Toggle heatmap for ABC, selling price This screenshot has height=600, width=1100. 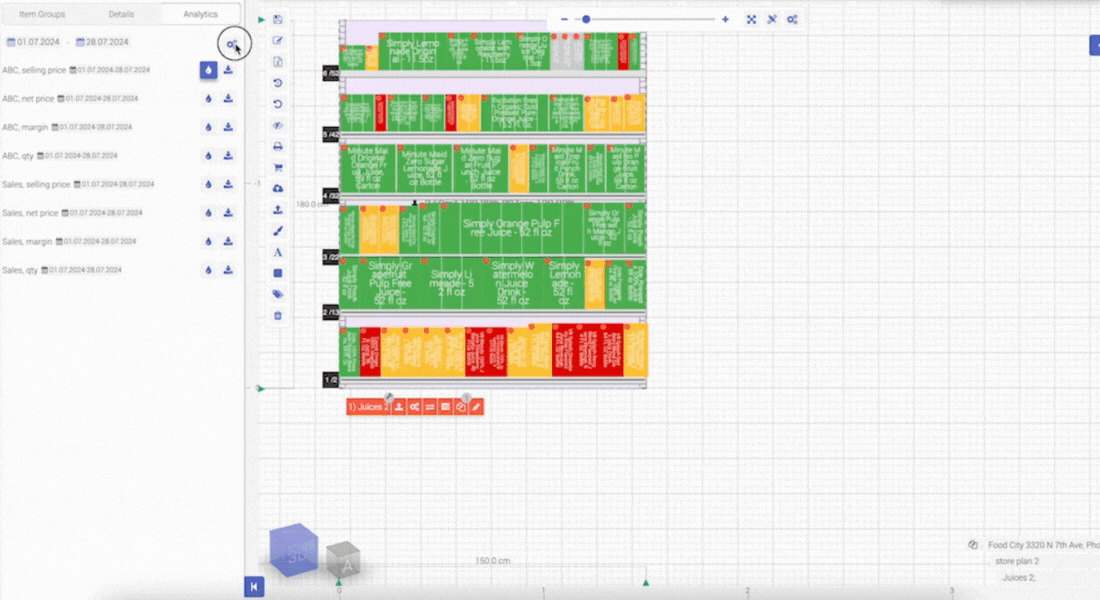(x=208, y=70)
